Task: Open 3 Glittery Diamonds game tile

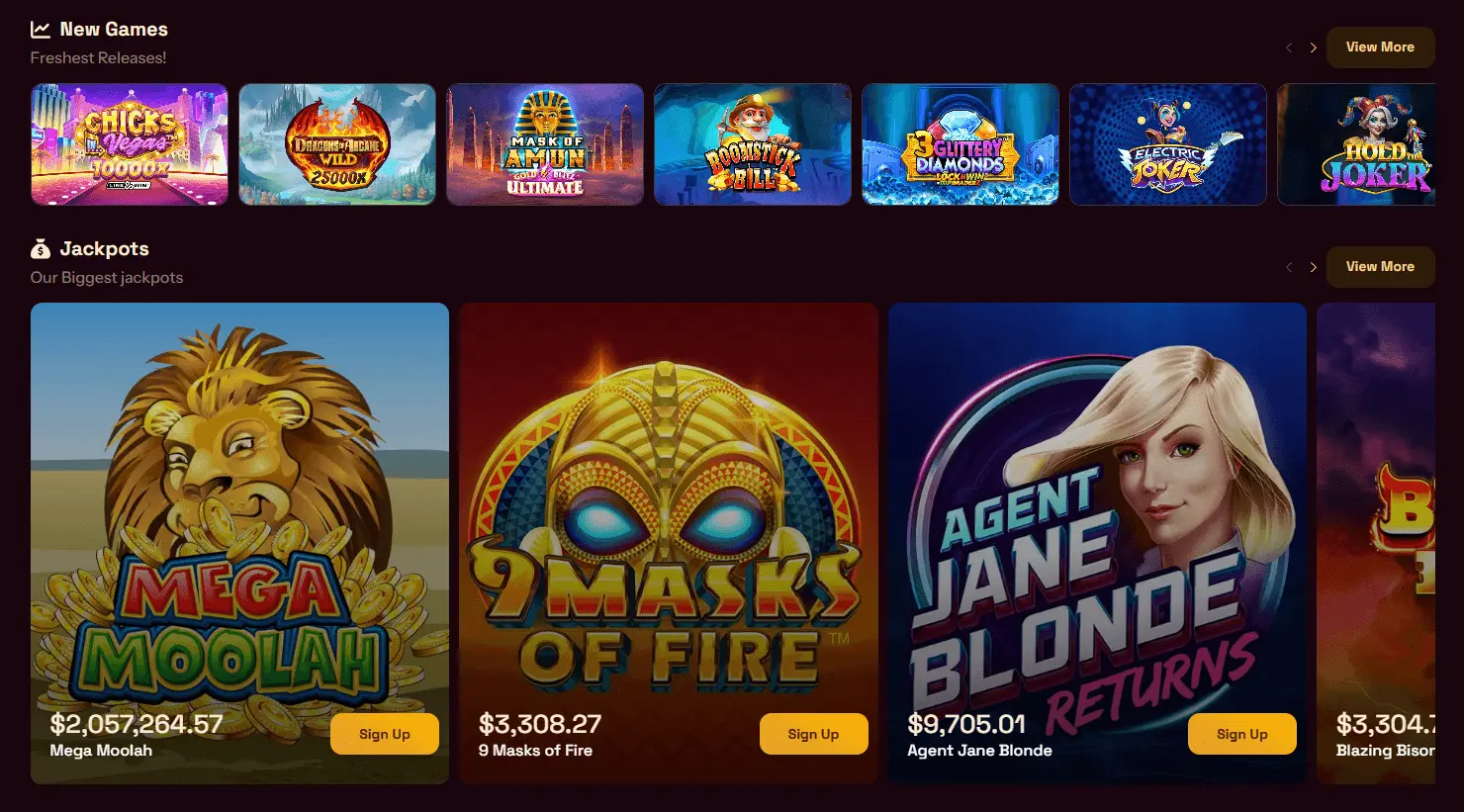Action: (x=961, y=144)
